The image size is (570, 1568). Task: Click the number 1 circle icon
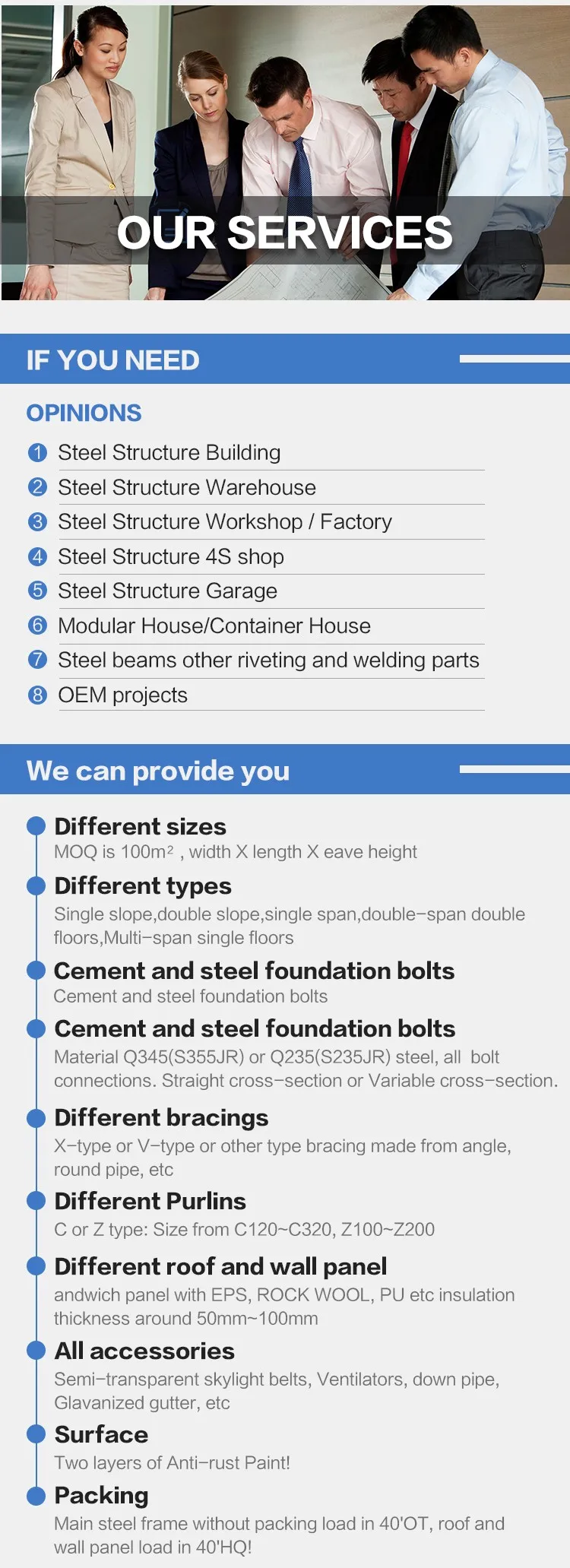pyautogui.click(x=37, y=453)
